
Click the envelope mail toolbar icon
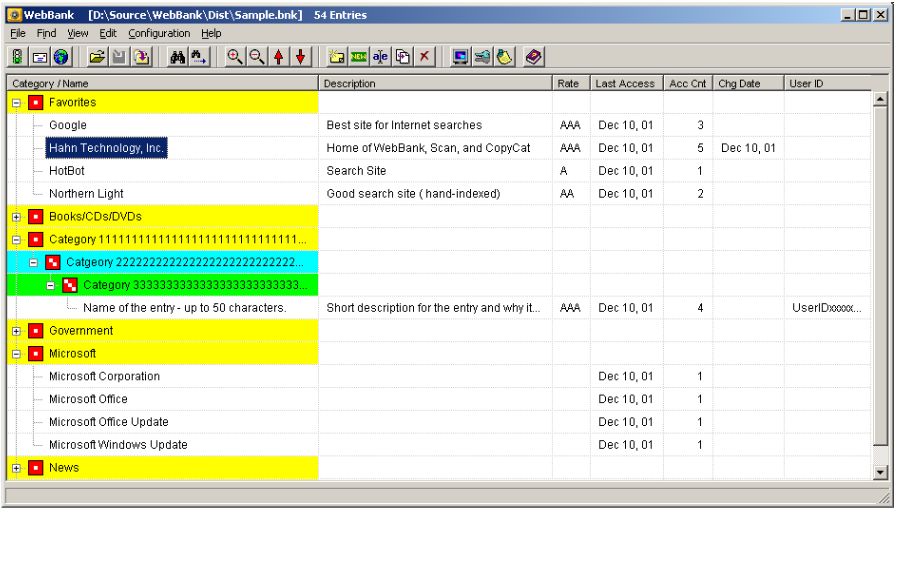click(40, 57)
